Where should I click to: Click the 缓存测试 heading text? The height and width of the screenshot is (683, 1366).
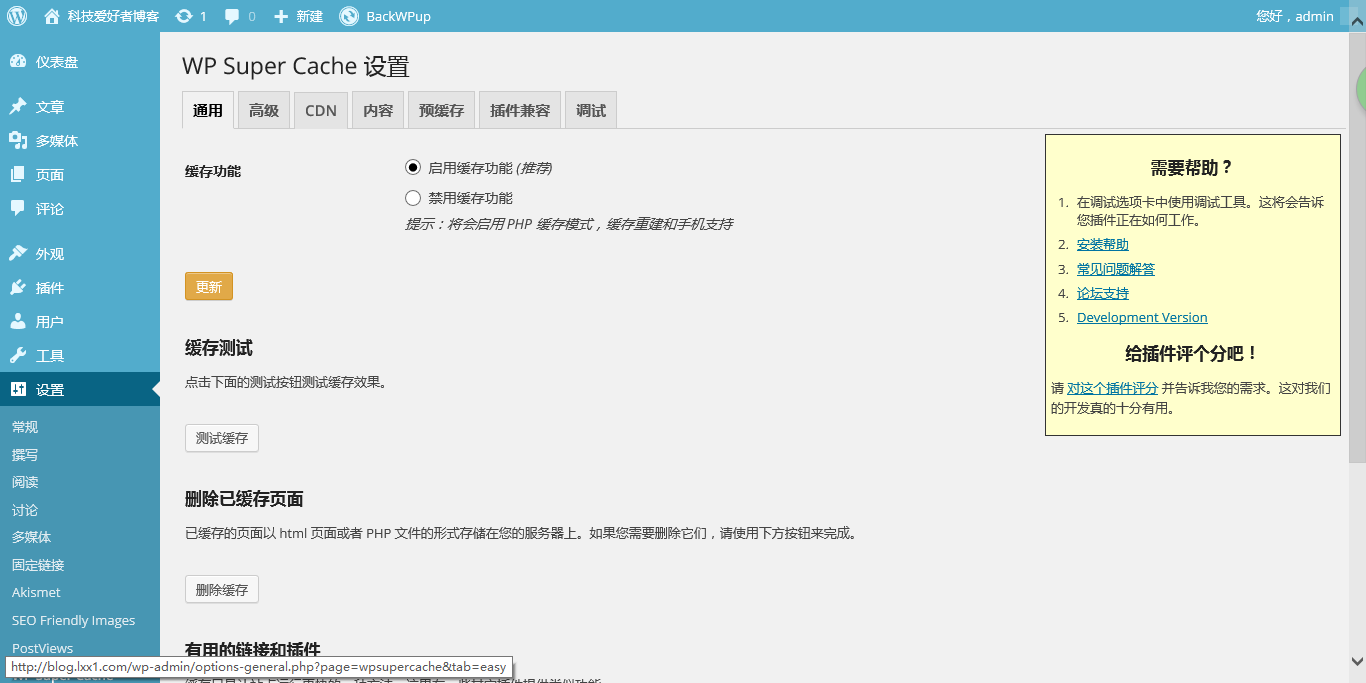[x=219, y=348]
